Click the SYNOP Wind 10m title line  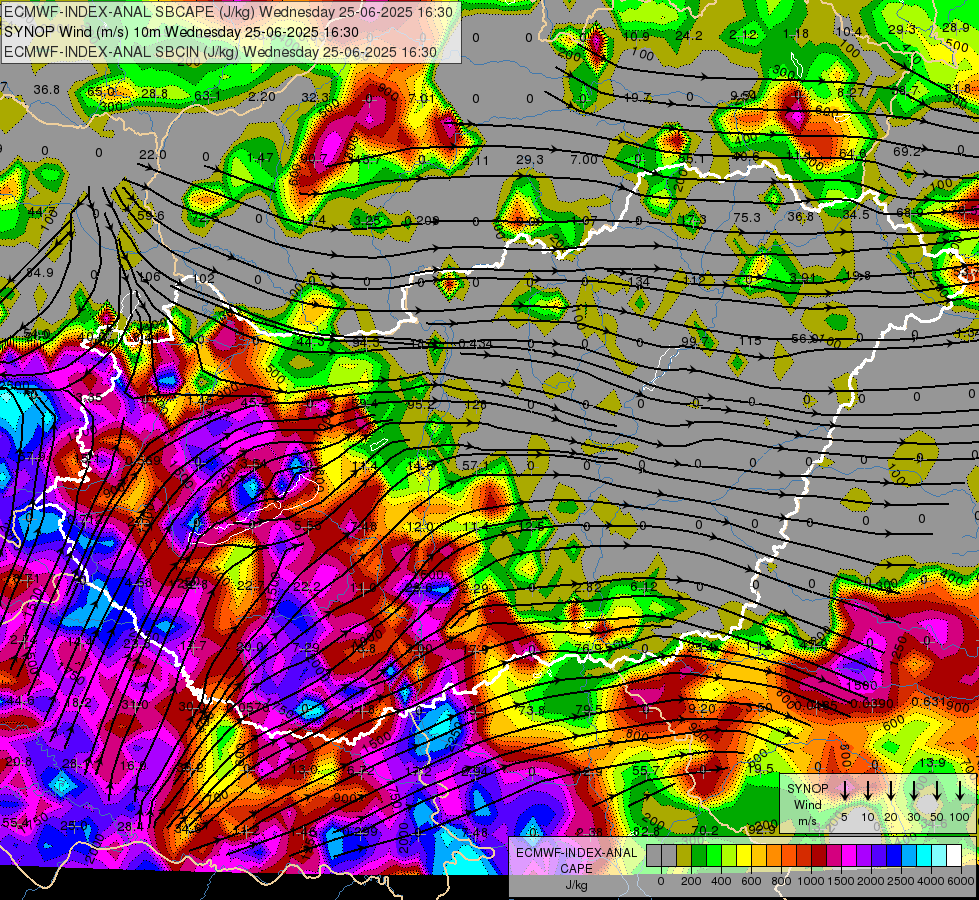pyautogui.click(x=182, y=32)
